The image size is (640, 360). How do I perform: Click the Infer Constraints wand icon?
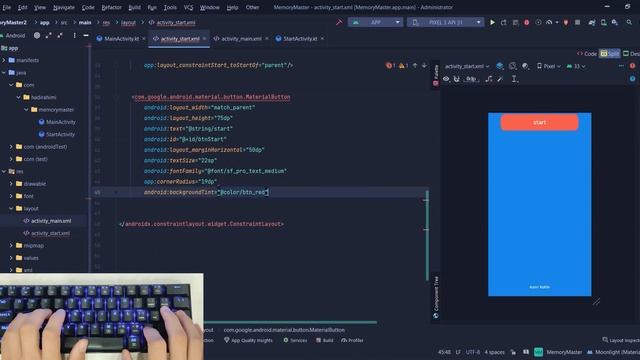(500, 79)
